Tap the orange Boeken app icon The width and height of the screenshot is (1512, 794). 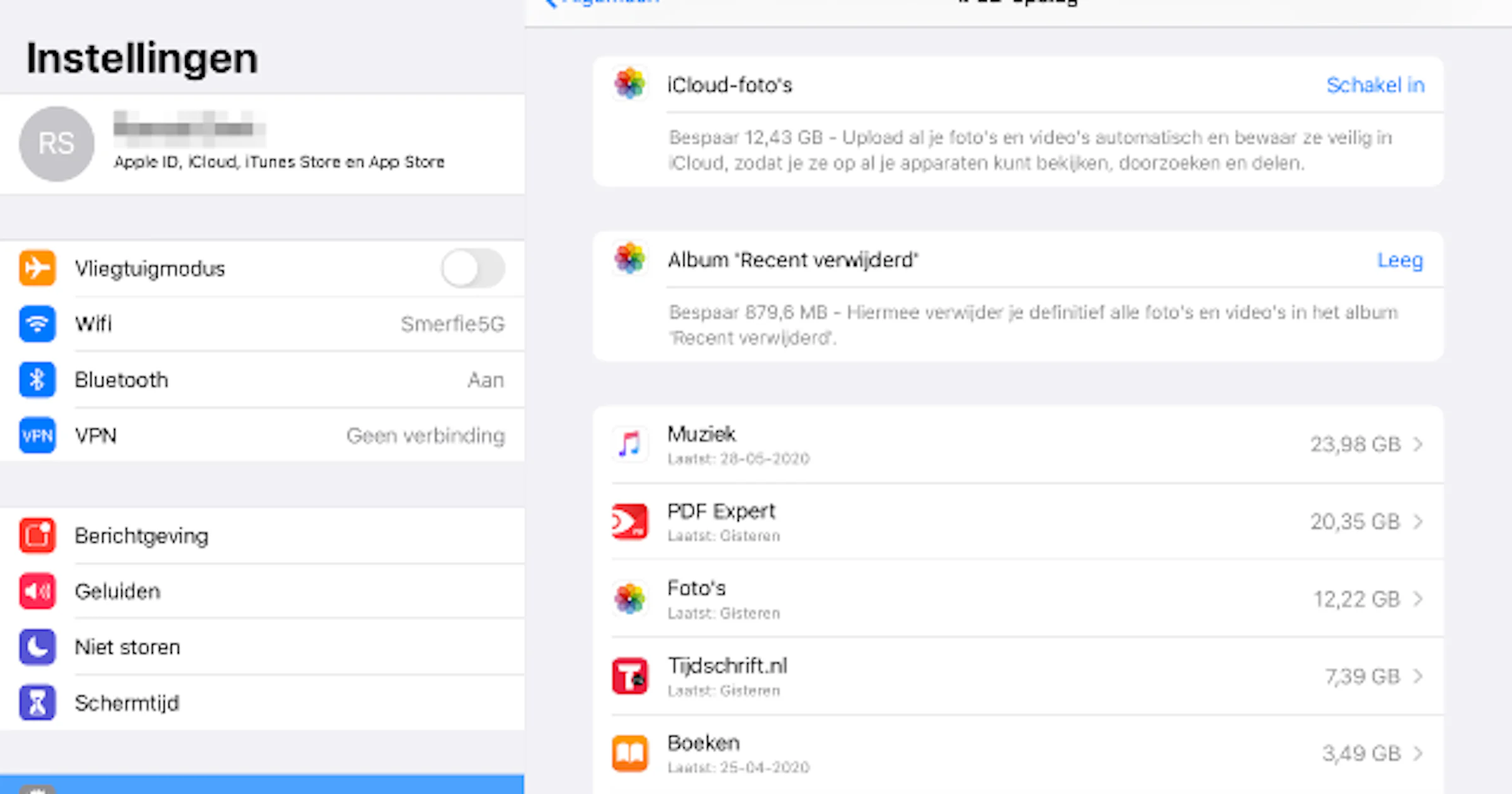[629, 753]
